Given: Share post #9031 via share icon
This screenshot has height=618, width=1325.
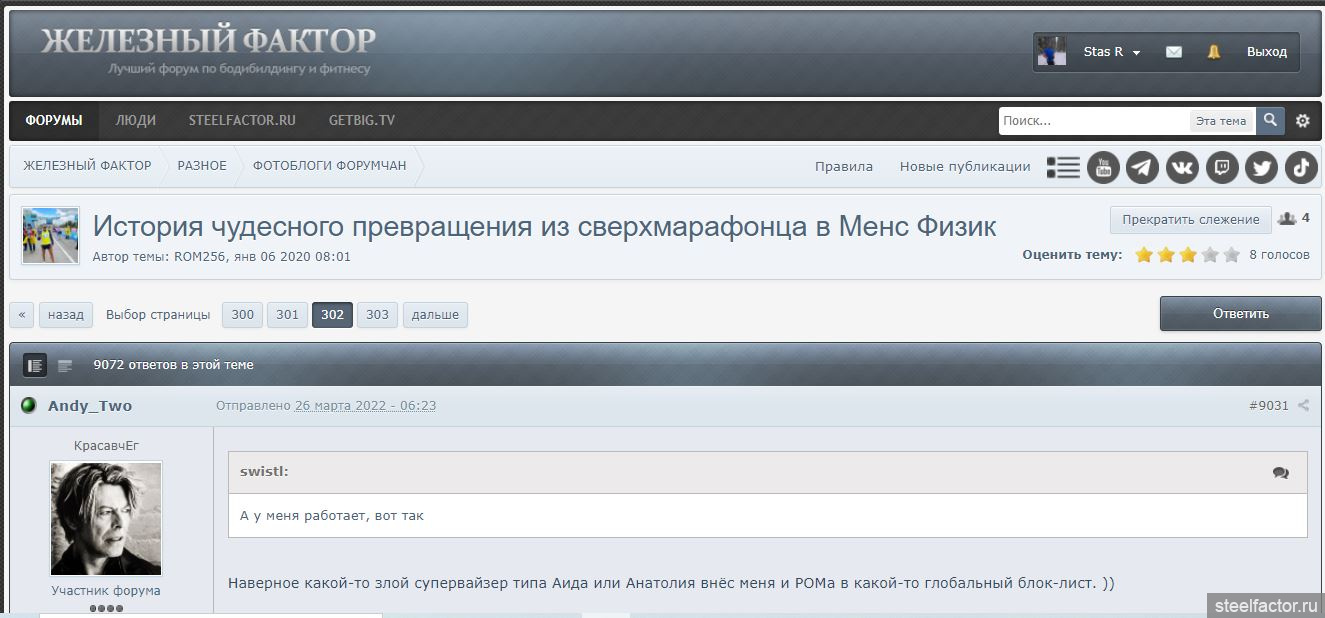Looking at the screenshot, I should pyautogui.click(x=1303, y=406).
